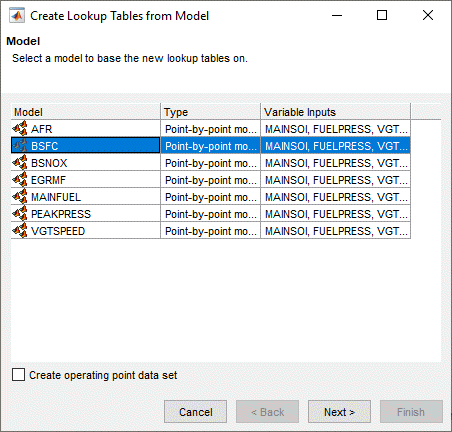452x432 pixels.
Task: Click Variable Inputs cell for EGRMF
Action: coord(335,180)
